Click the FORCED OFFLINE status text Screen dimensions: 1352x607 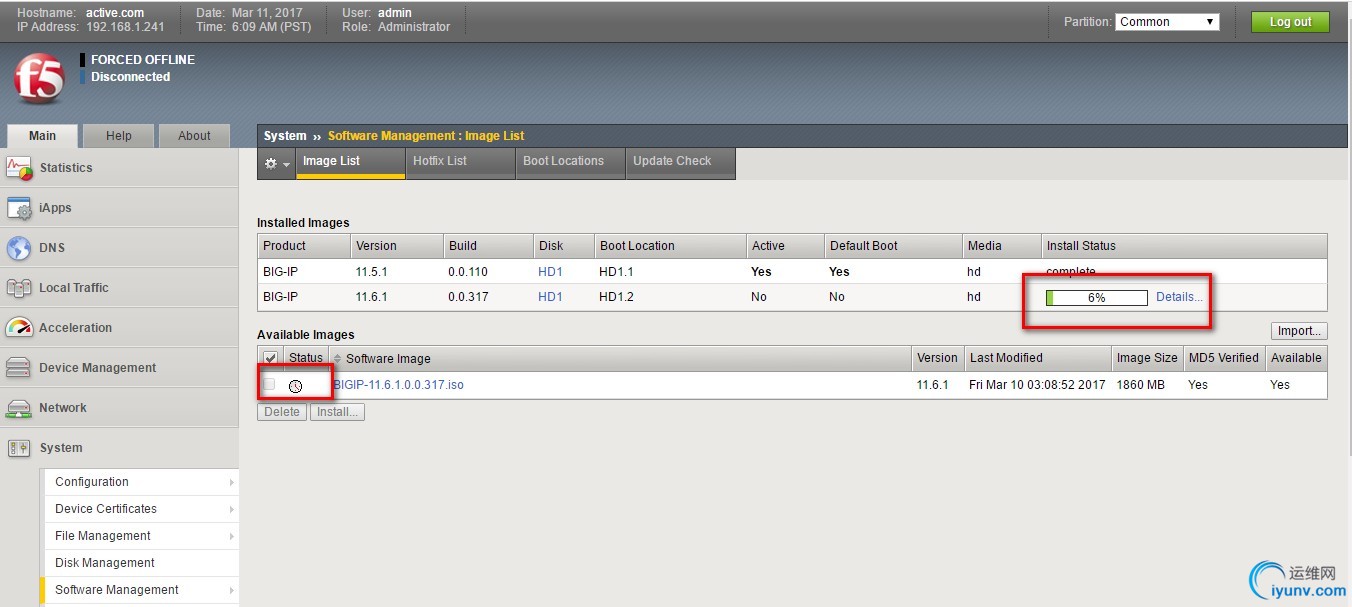point(143,60)
